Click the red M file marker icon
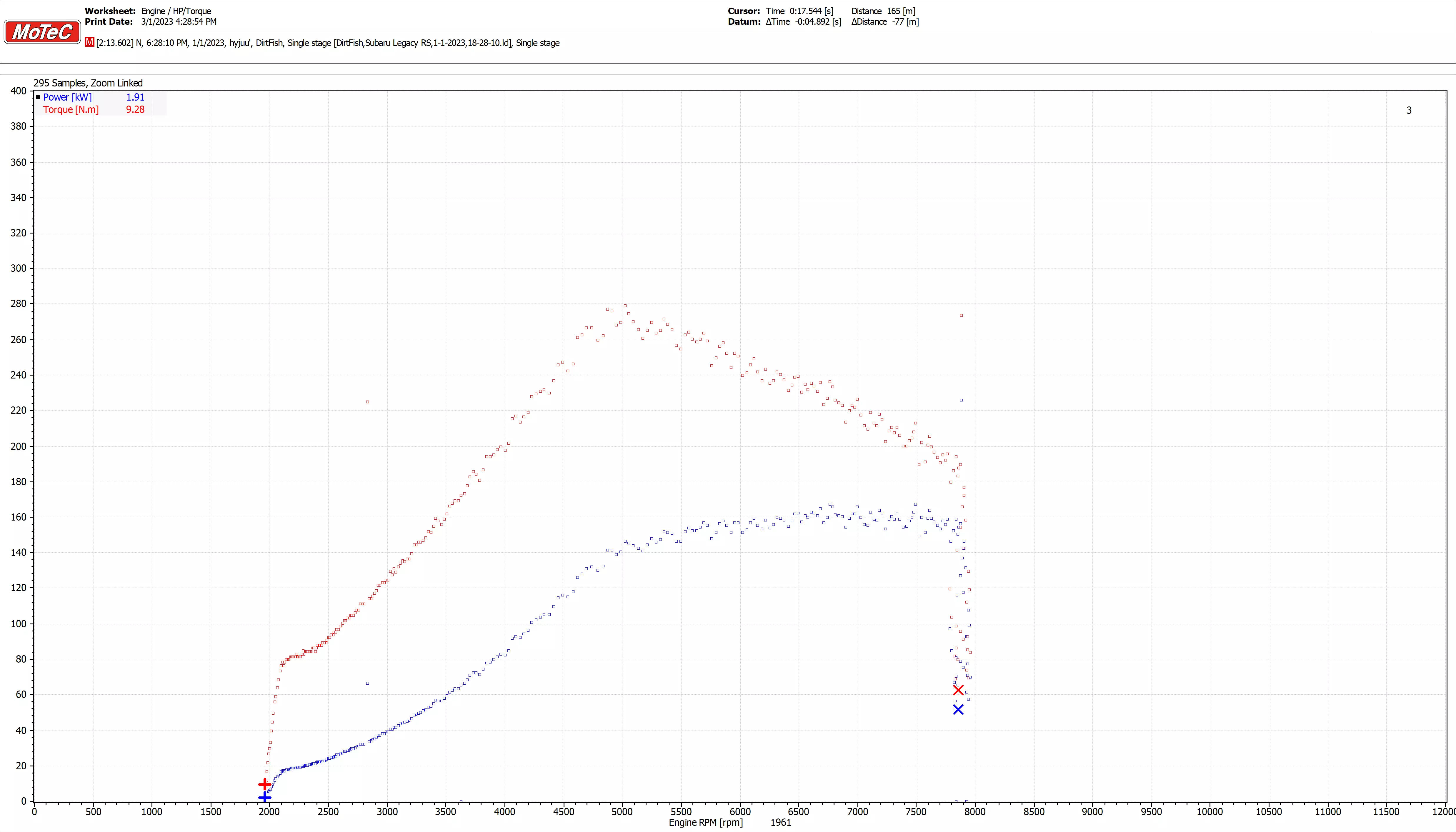 pos(89,42)
